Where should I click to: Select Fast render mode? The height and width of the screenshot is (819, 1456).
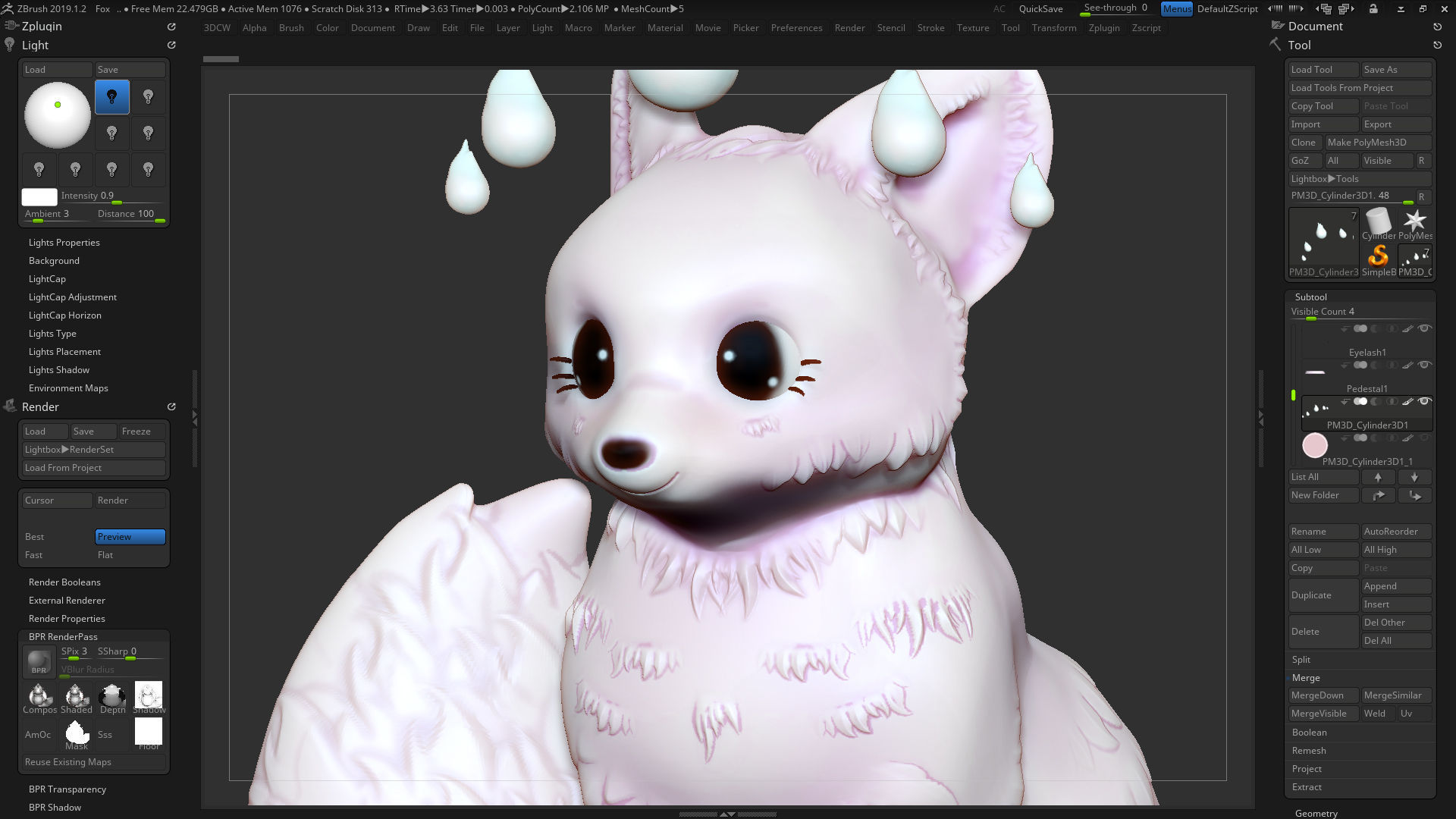tap(57, 555)
